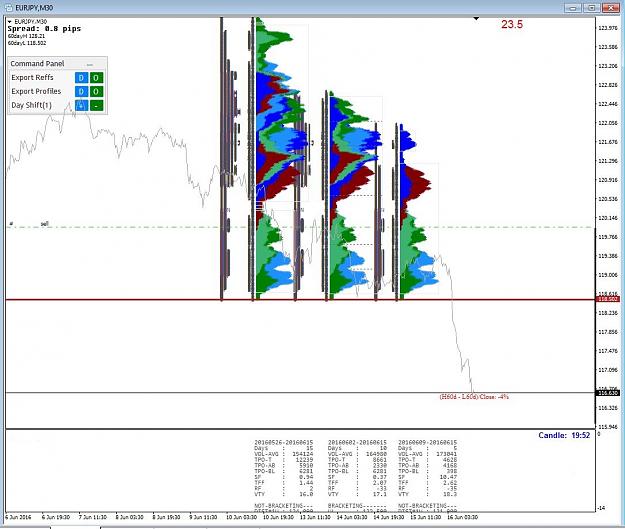Click the 'Candle: 19:52' countdown text
Viewport: 625px width, 529px height.
(564, 435)
